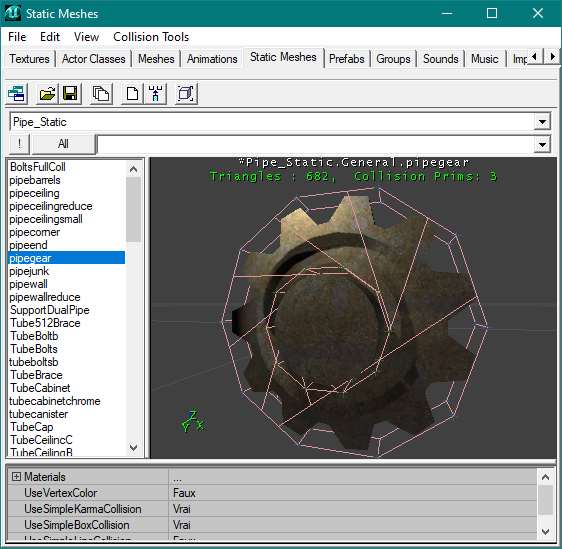
Task: Open the Collision Tools menu
Action: (151, 37)
